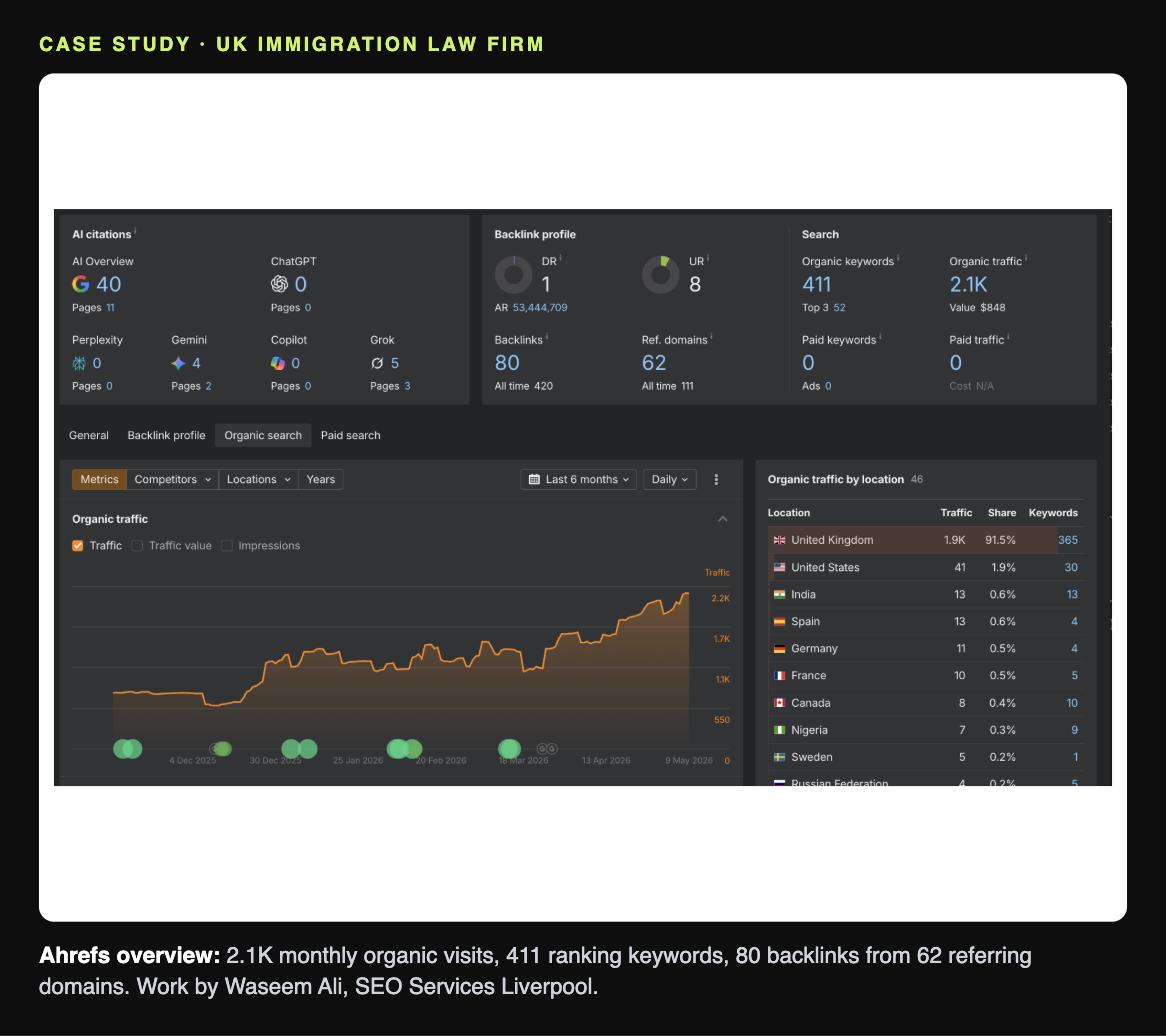
Task: Click the Grok logo icon
Action: click(377, 363)
